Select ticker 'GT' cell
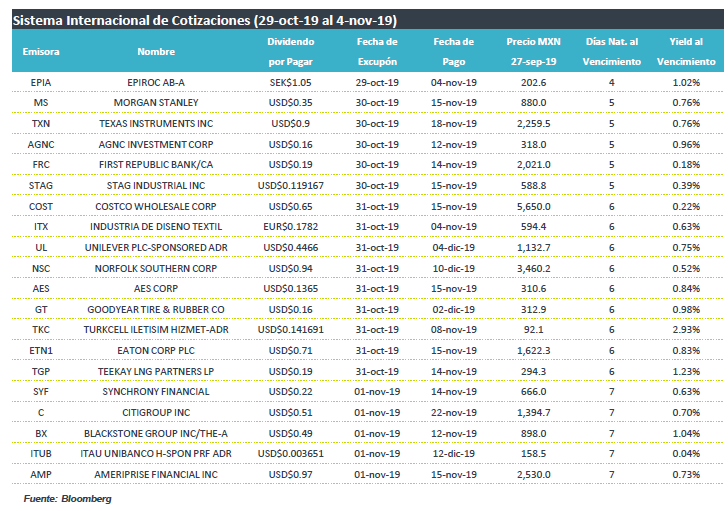 (41, 309)
